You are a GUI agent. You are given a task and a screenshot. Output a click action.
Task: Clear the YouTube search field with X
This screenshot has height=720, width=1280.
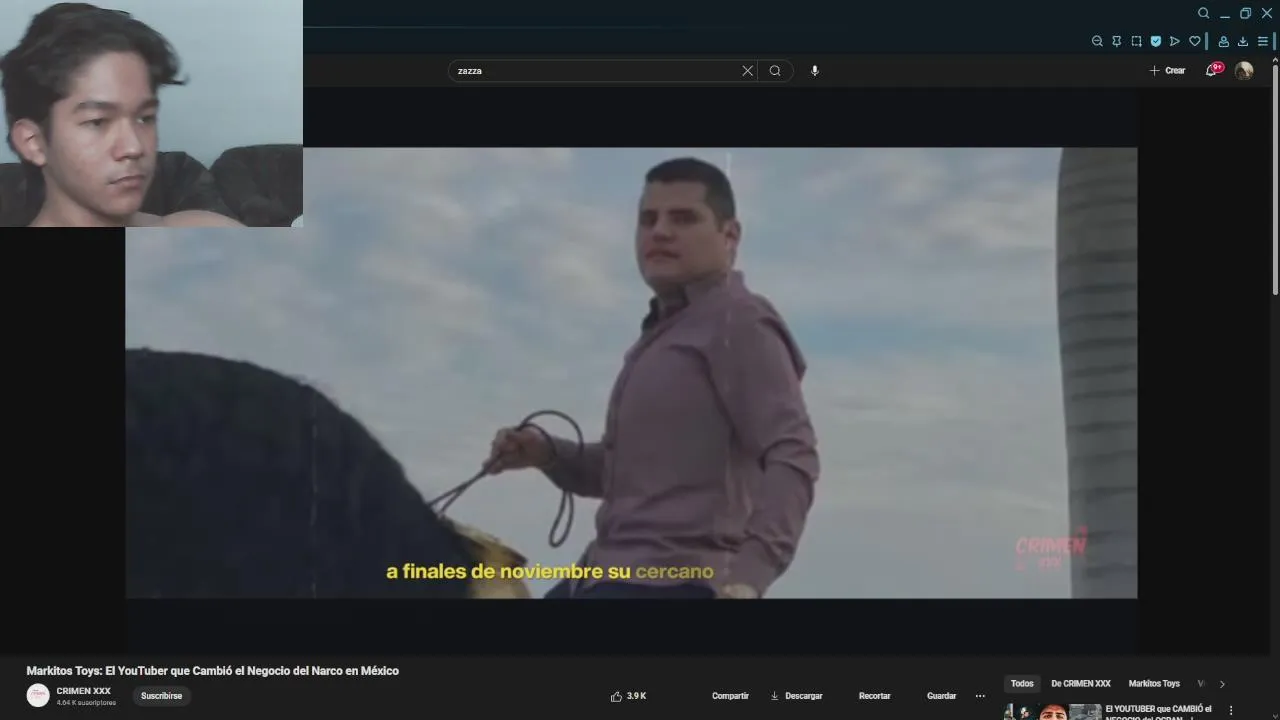coord(747,71)
